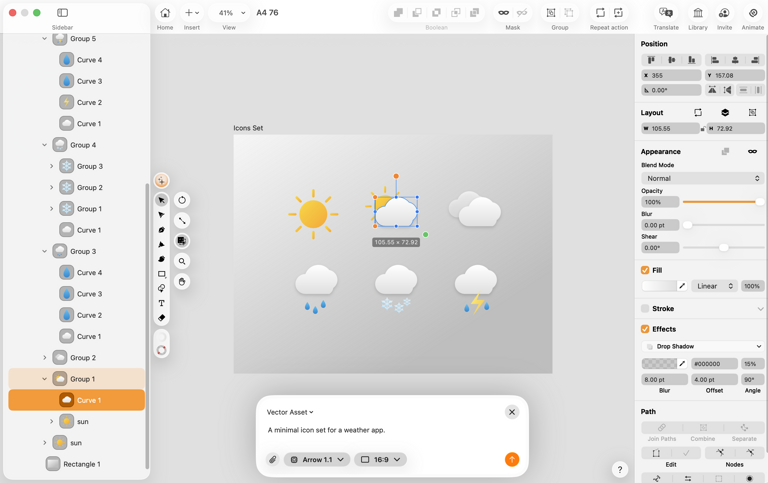Click the Repeat action icon
768x483 pixels.
[x=600, y=13]
